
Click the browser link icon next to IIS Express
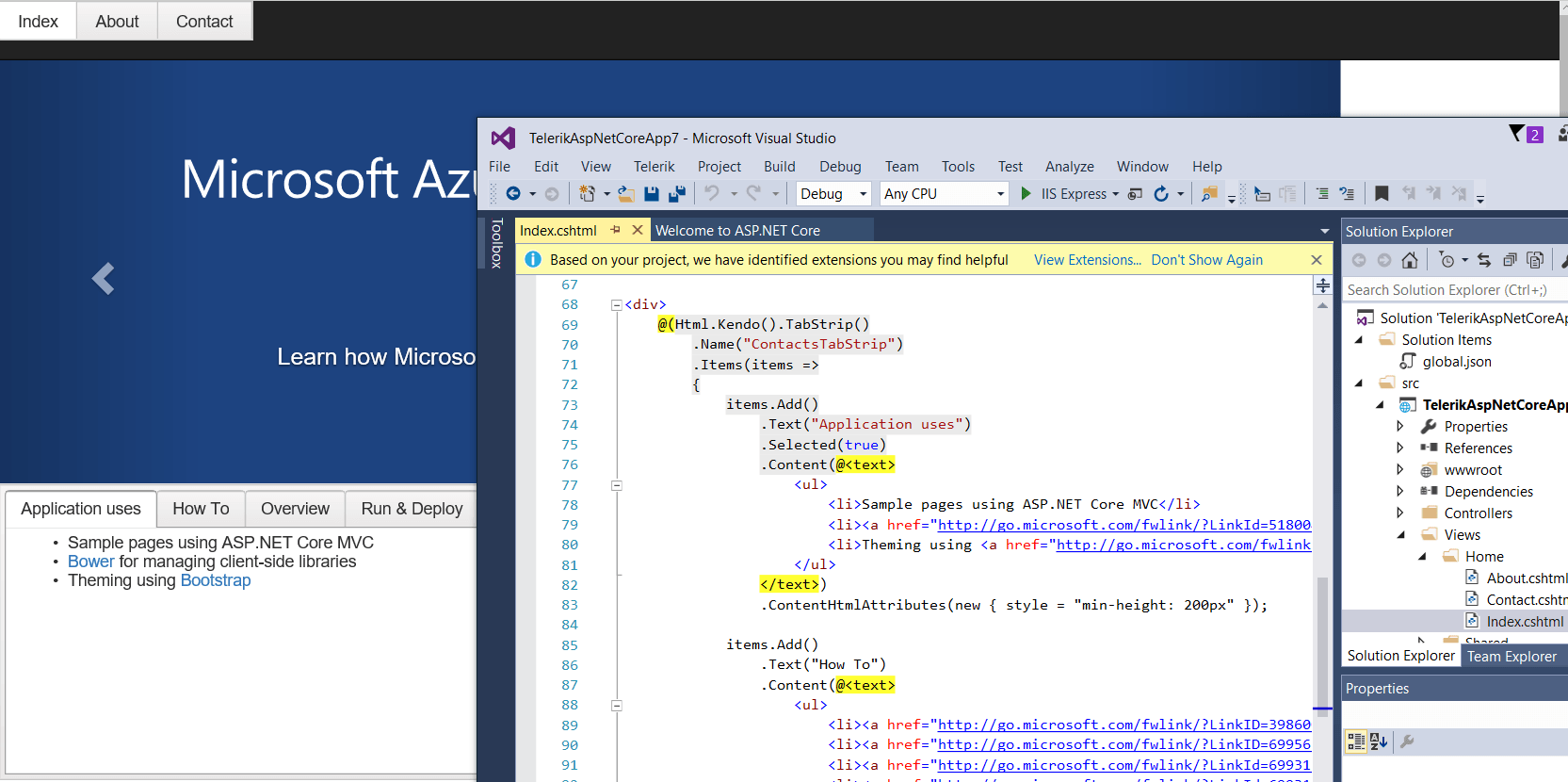[x=1135, y=194]
